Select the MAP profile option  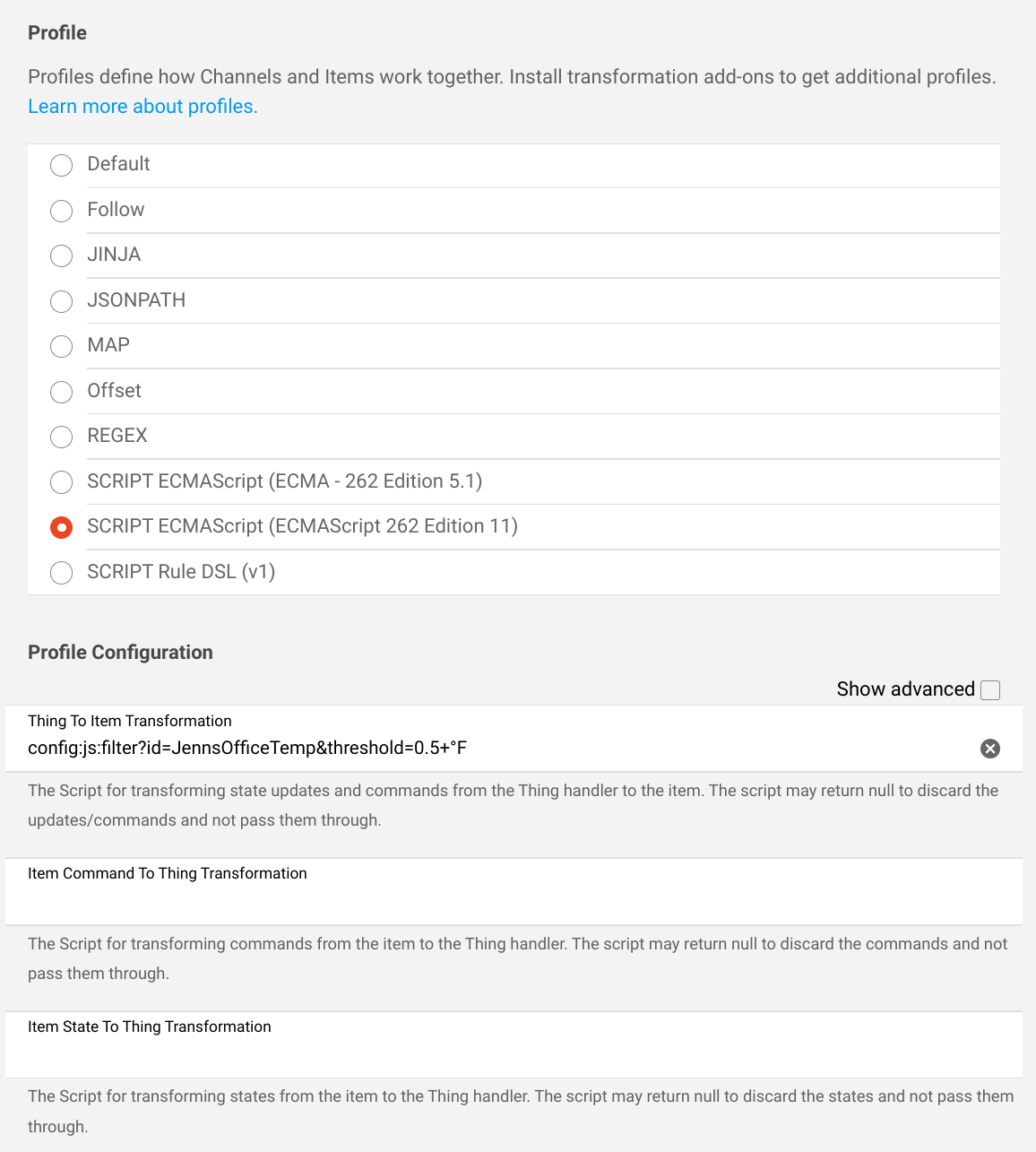tap(61, 346)
